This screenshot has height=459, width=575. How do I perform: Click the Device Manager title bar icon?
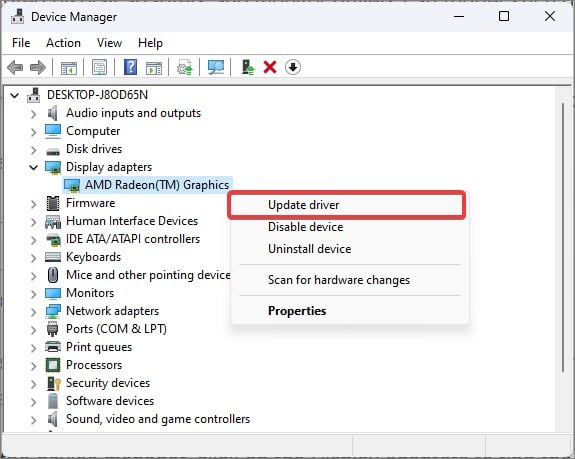click(x=18, y=17)
